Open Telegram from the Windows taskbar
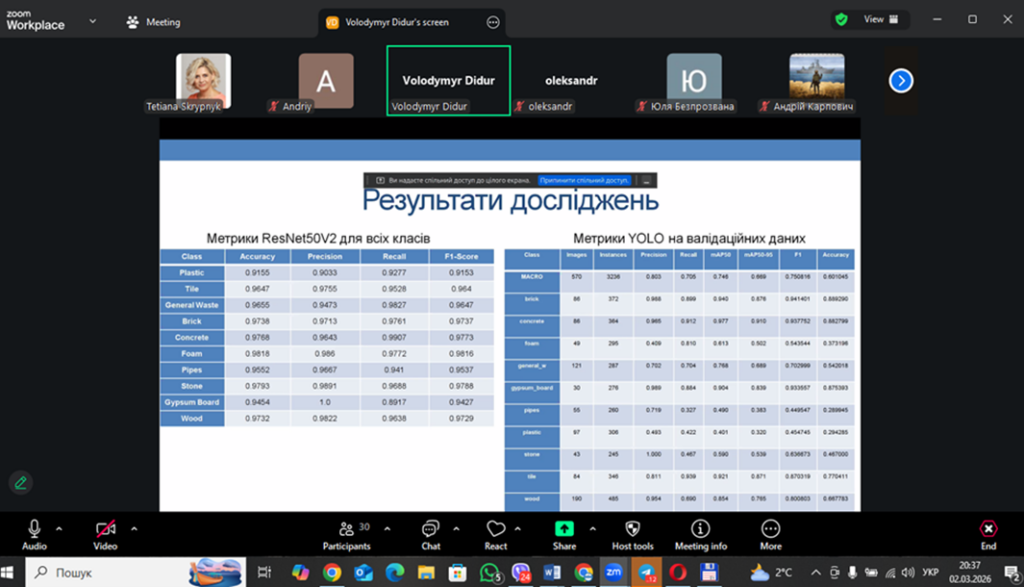This screenshot has width=1024, height=587. pos(646,572)
